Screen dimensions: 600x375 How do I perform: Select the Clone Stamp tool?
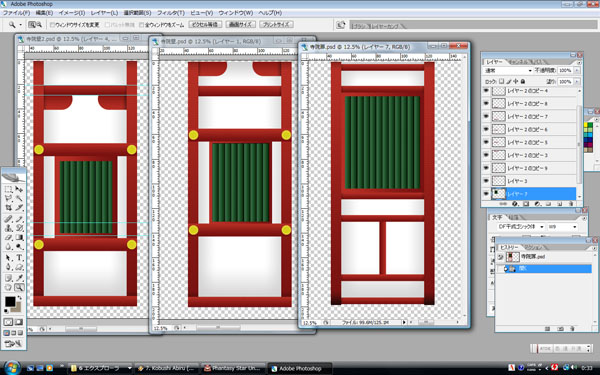(8, 228)
